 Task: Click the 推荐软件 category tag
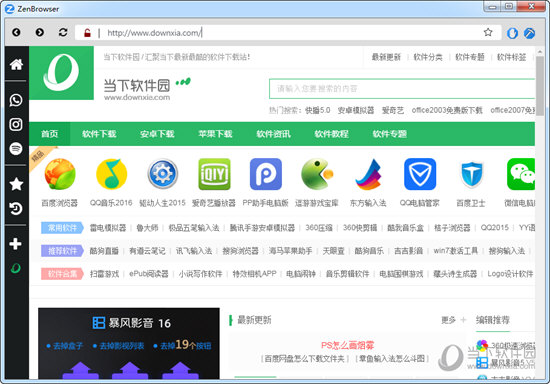62,251
